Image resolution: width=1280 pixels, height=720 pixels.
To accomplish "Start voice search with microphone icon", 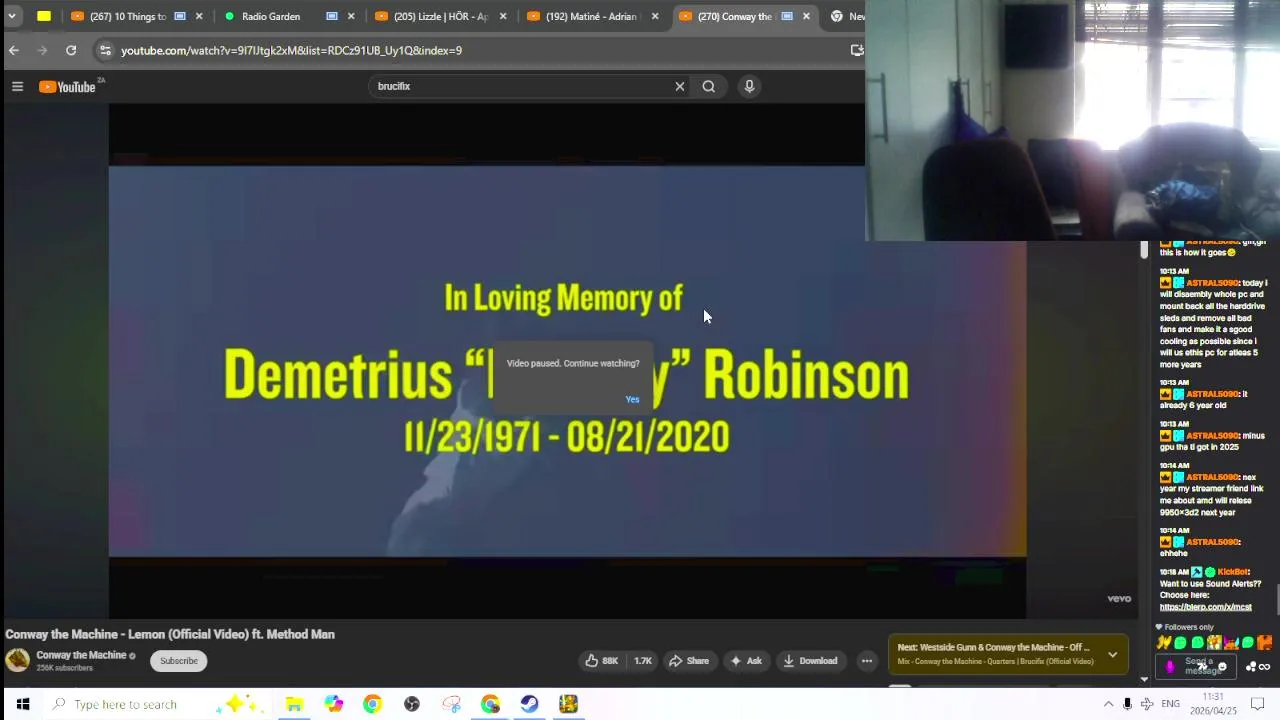I will (x=749, y=86).
